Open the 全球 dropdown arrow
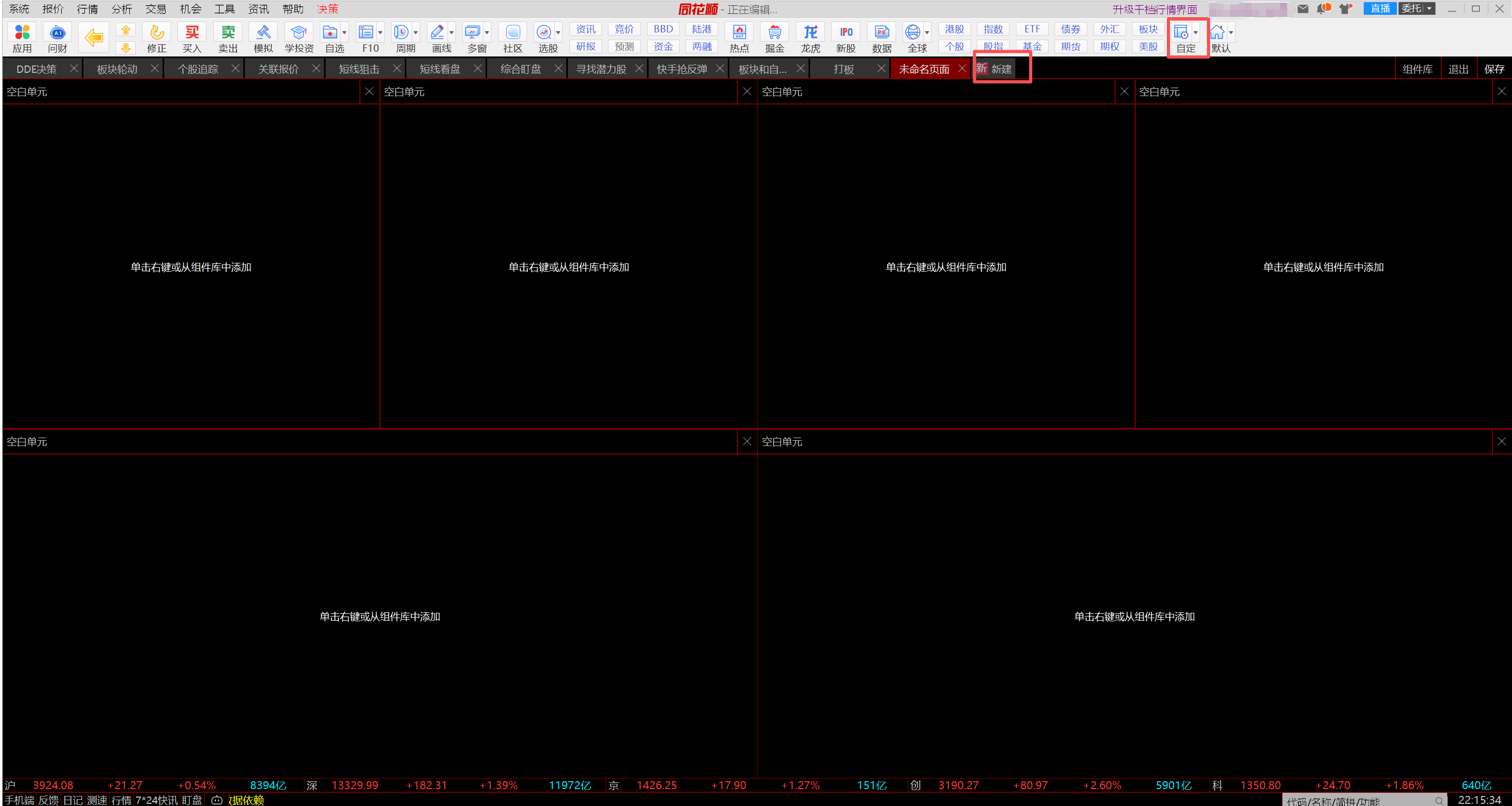The height and width of the screenshot is (806, 1512). (x=927, y=32)
